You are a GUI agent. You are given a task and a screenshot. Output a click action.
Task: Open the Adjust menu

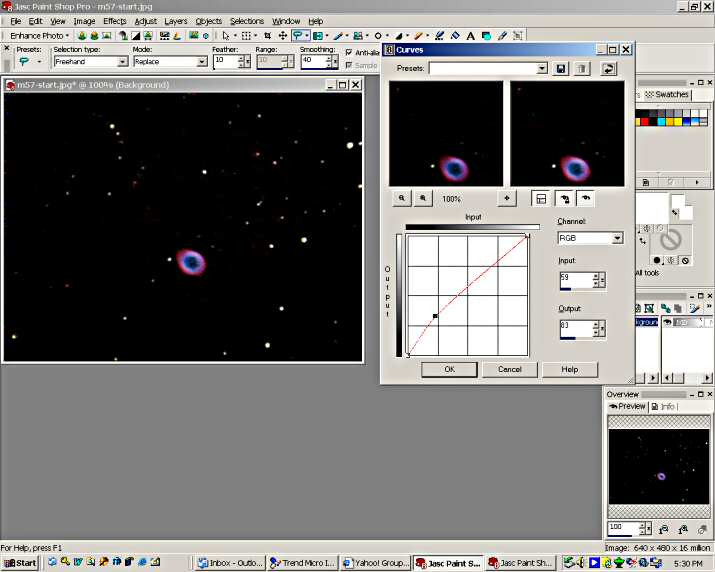tap(145, 21)
